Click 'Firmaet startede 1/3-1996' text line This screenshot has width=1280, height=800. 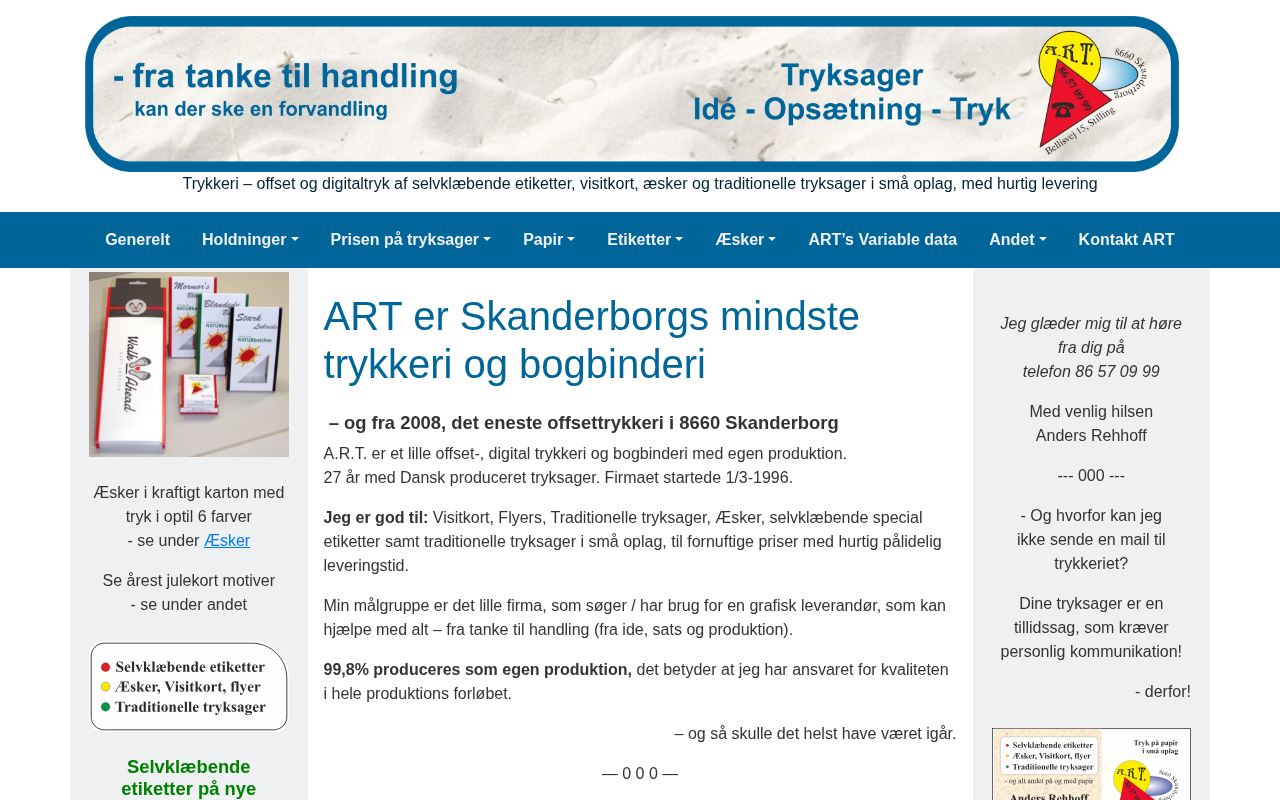click(699, 478)
